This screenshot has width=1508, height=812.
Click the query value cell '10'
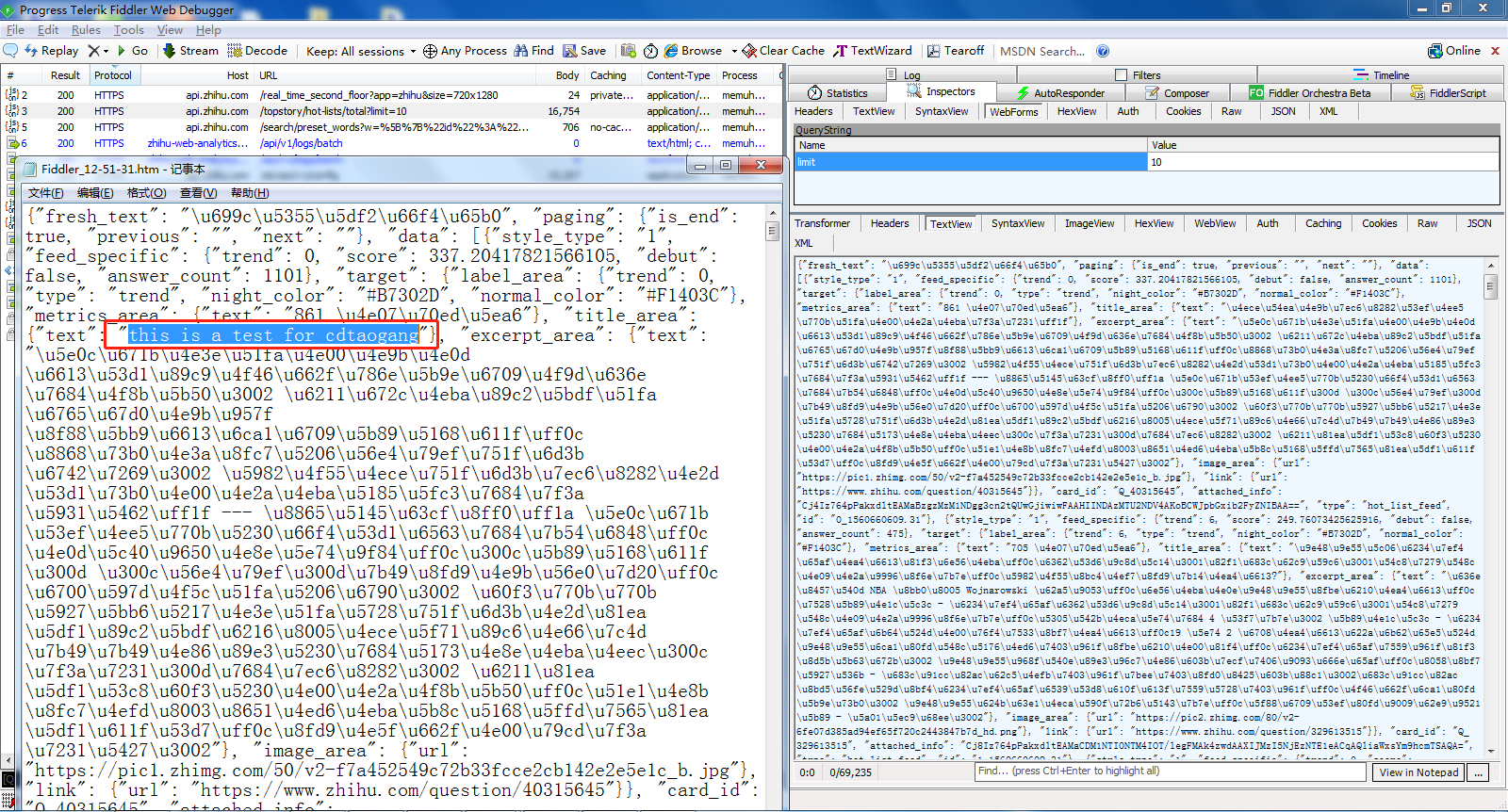(1323, 162)
